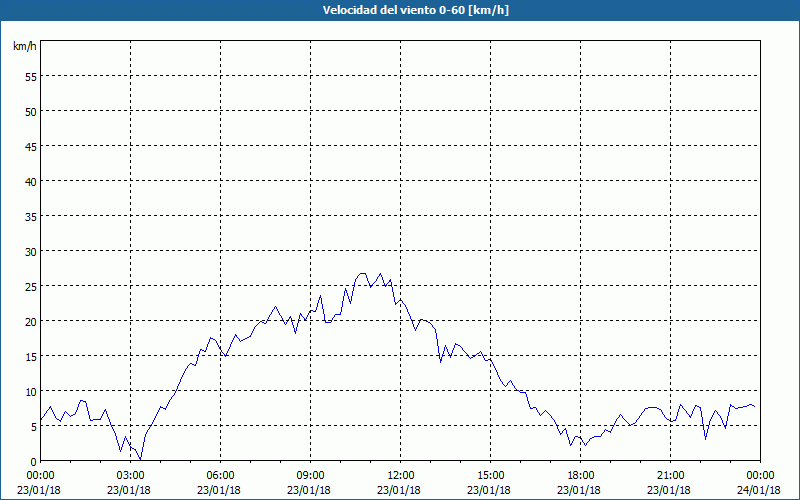Click the 45 value on the vertical axis
Viewport: 800px width, 500px height.
pos(30,146)
